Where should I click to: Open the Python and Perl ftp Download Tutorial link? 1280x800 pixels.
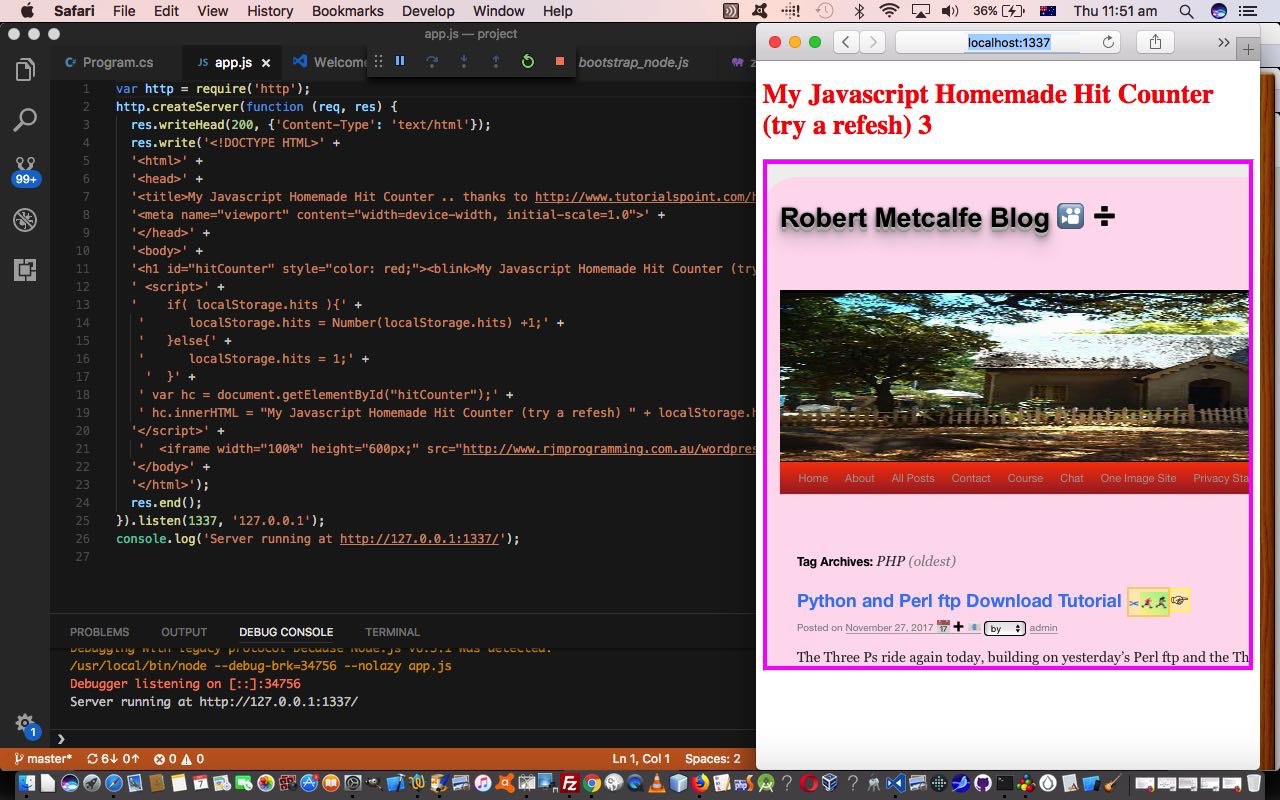pyautogui.click(x=957, y=601)
